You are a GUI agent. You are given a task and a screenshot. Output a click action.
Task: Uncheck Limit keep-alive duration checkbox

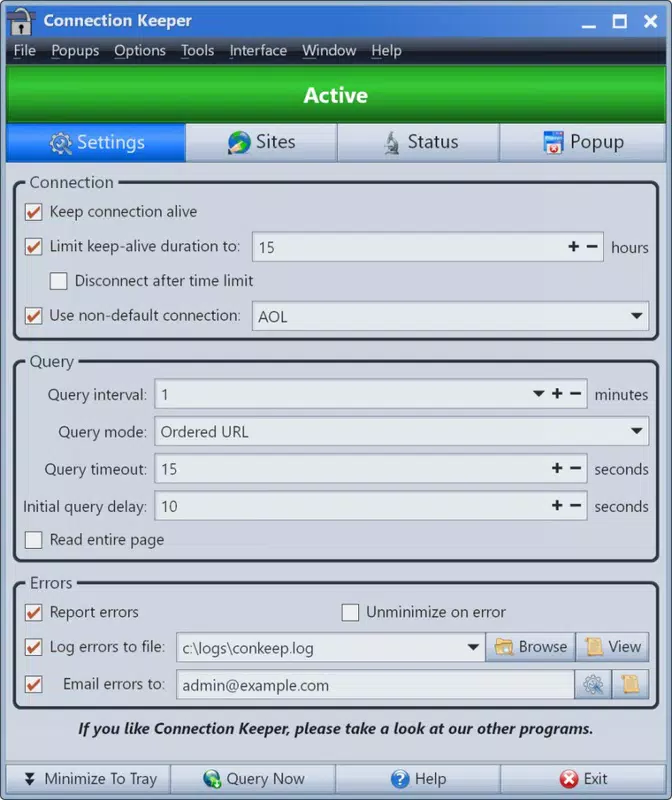pyautogui.click(x=34, y=246)
